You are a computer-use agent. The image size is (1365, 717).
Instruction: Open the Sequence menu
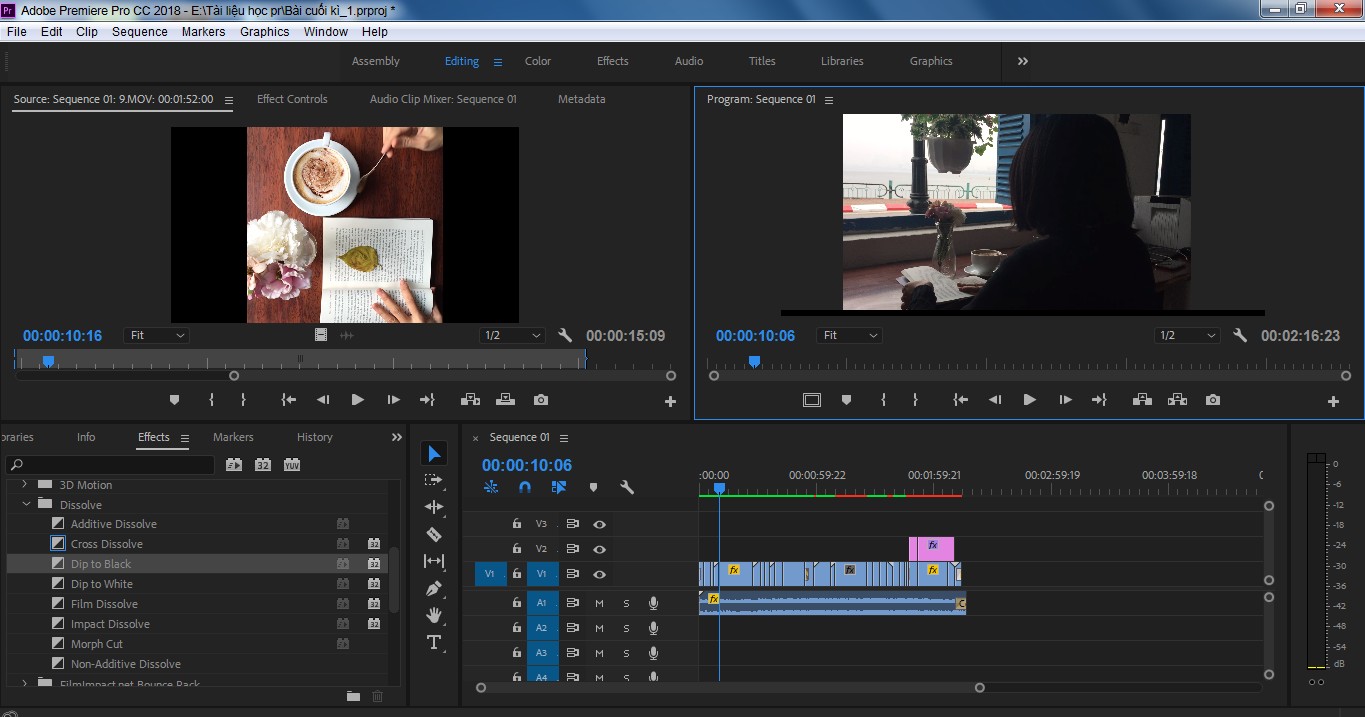[x=140, y=32]
